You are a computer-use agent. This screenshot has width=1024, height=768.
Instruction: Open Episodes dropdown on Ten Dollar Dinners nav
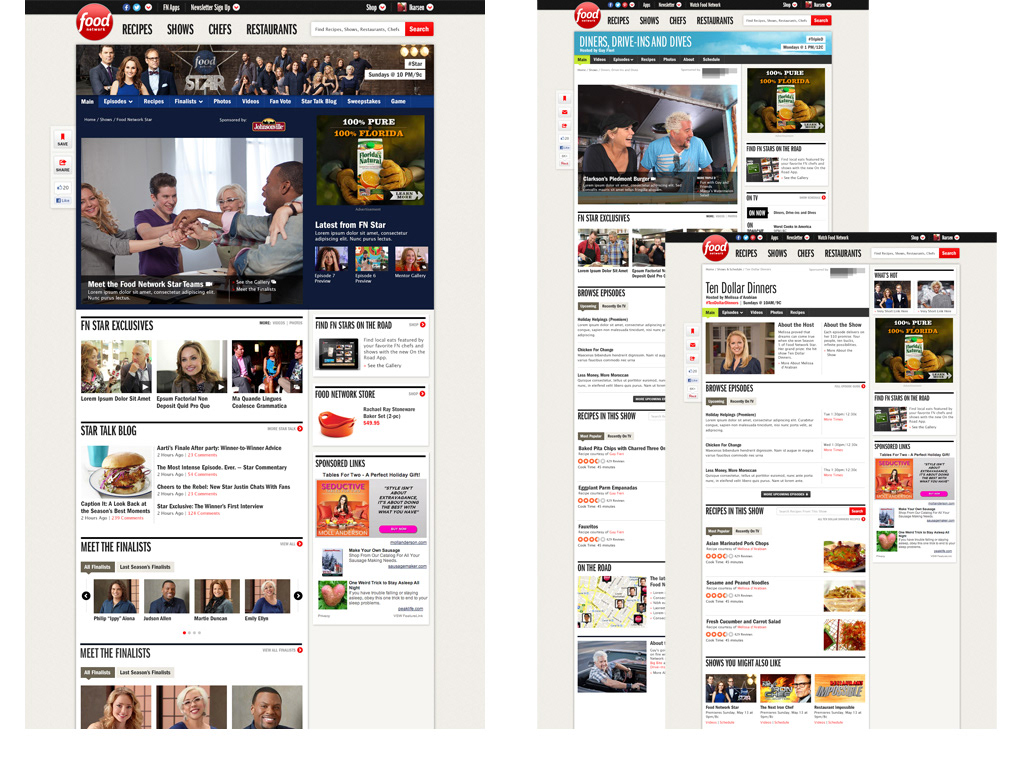pos(732,312)
